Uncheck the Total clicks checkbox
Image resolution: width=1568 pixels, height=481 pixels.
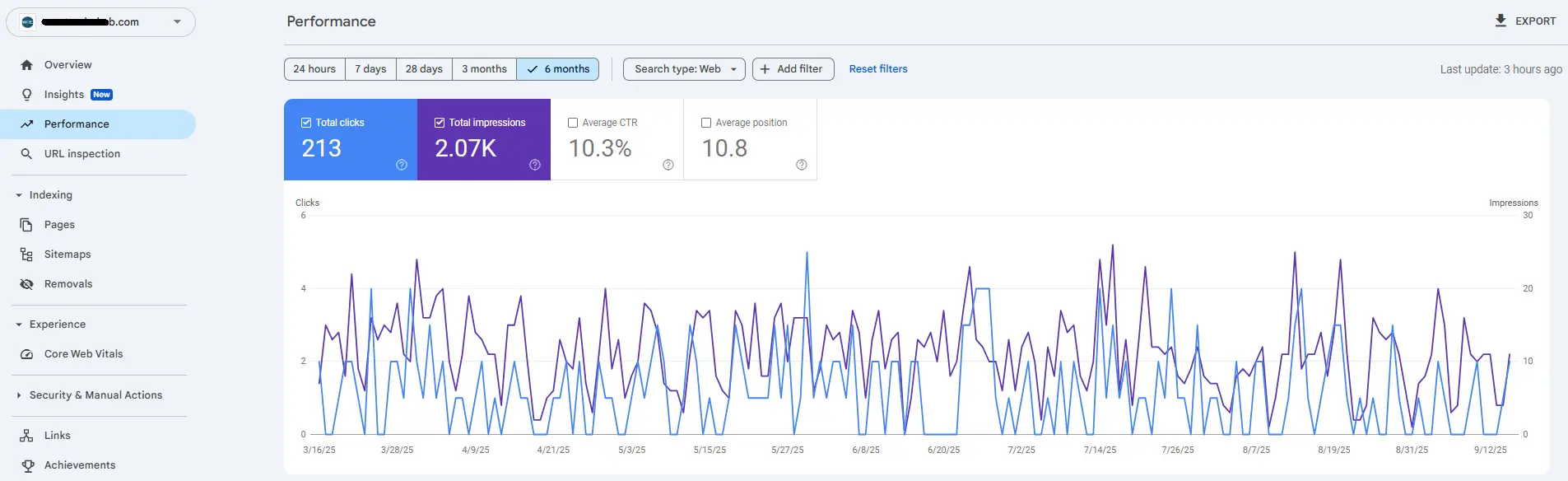[x=306, y=123]
